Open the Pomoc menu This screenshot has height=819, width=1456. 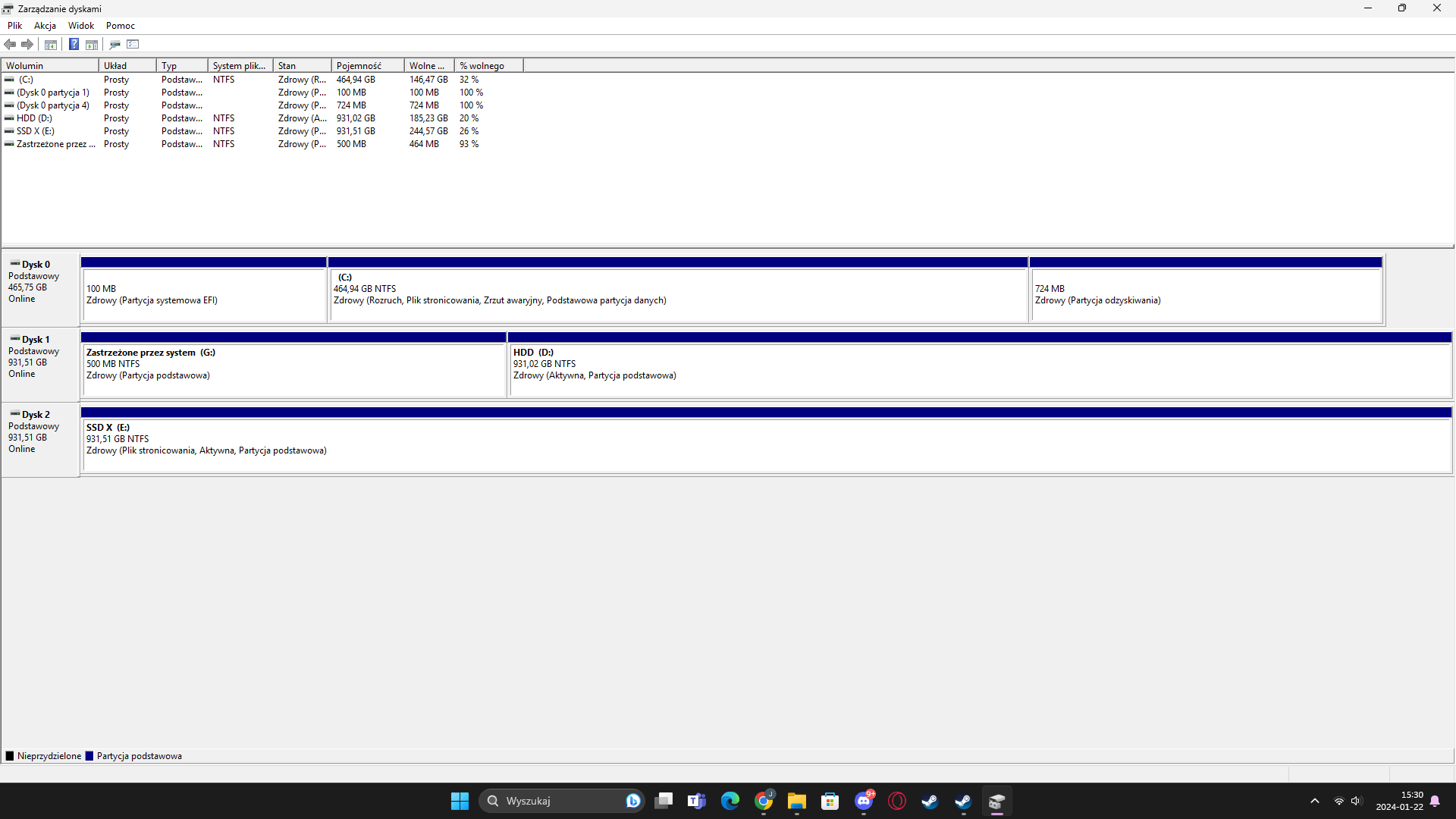(x=120, y=25)
